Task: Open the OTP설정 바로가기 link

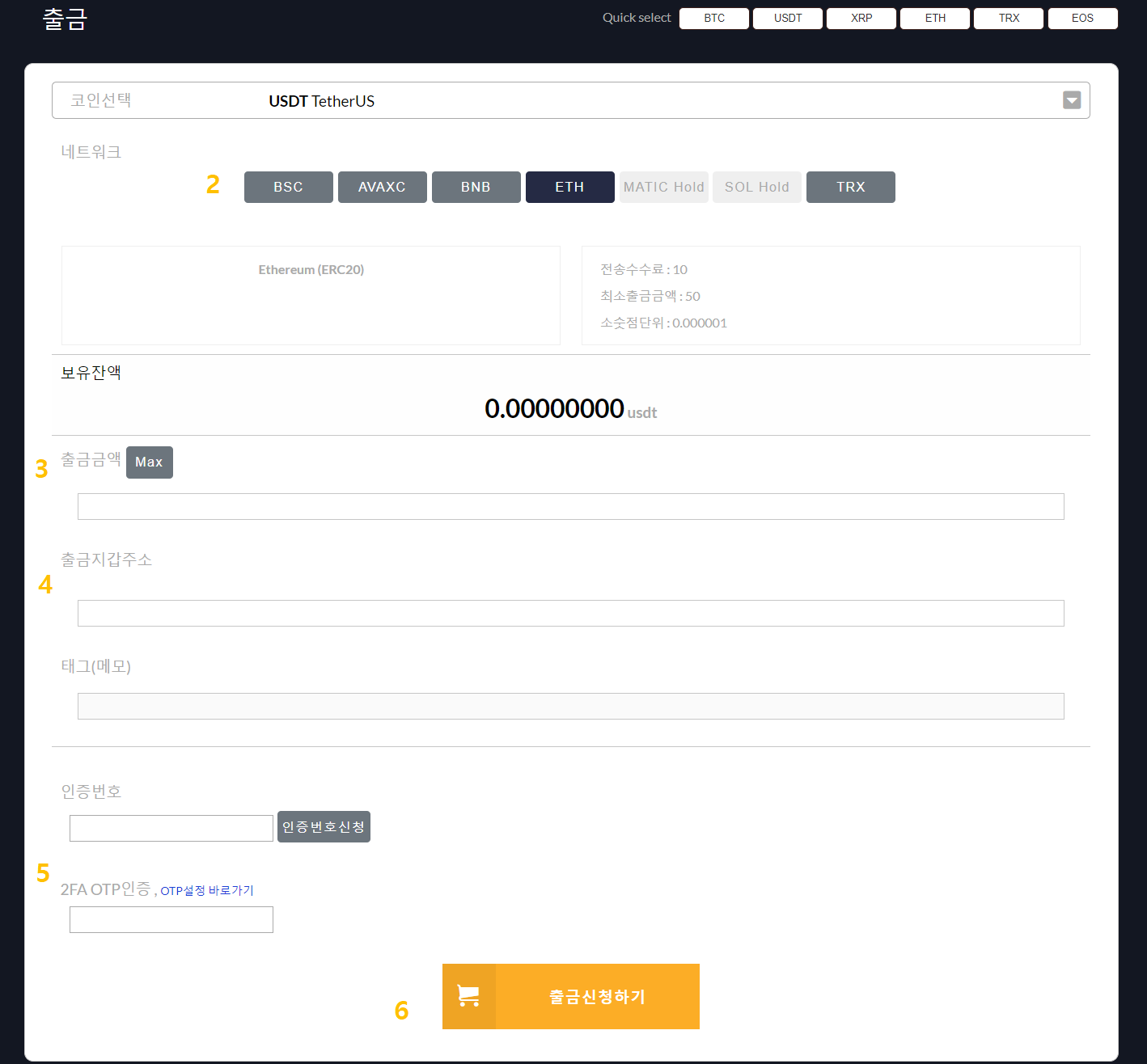Action: pyautogui.click(x=207, y=890)
